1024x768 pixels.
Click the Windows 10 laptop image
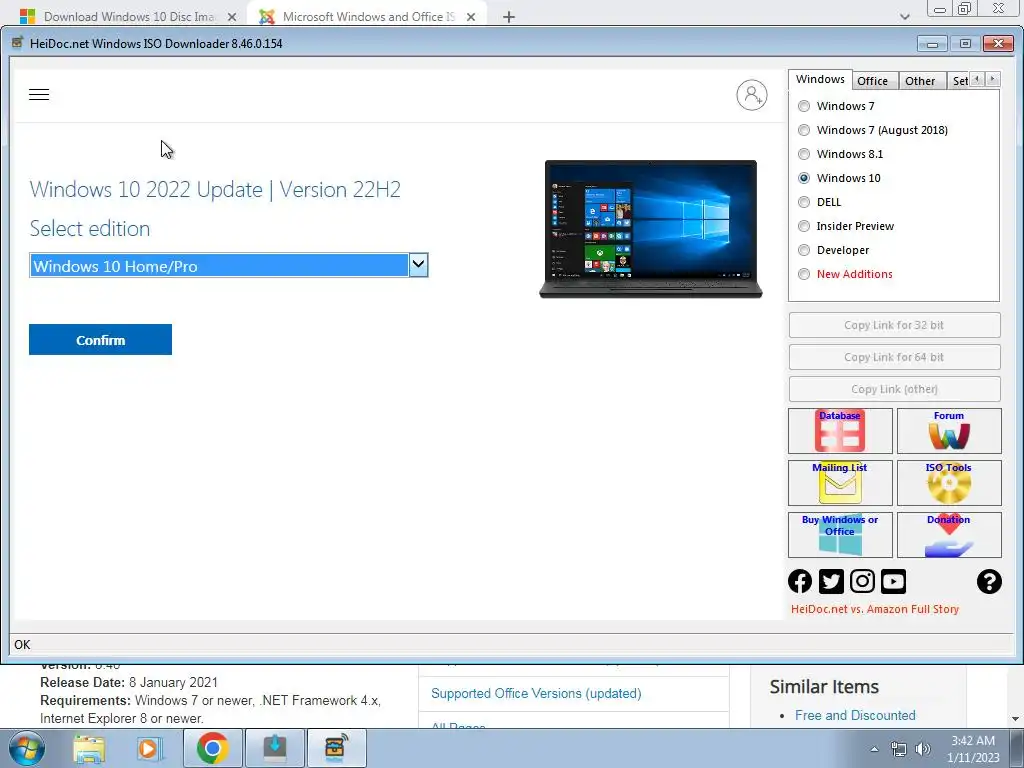[x=650, y=229]
